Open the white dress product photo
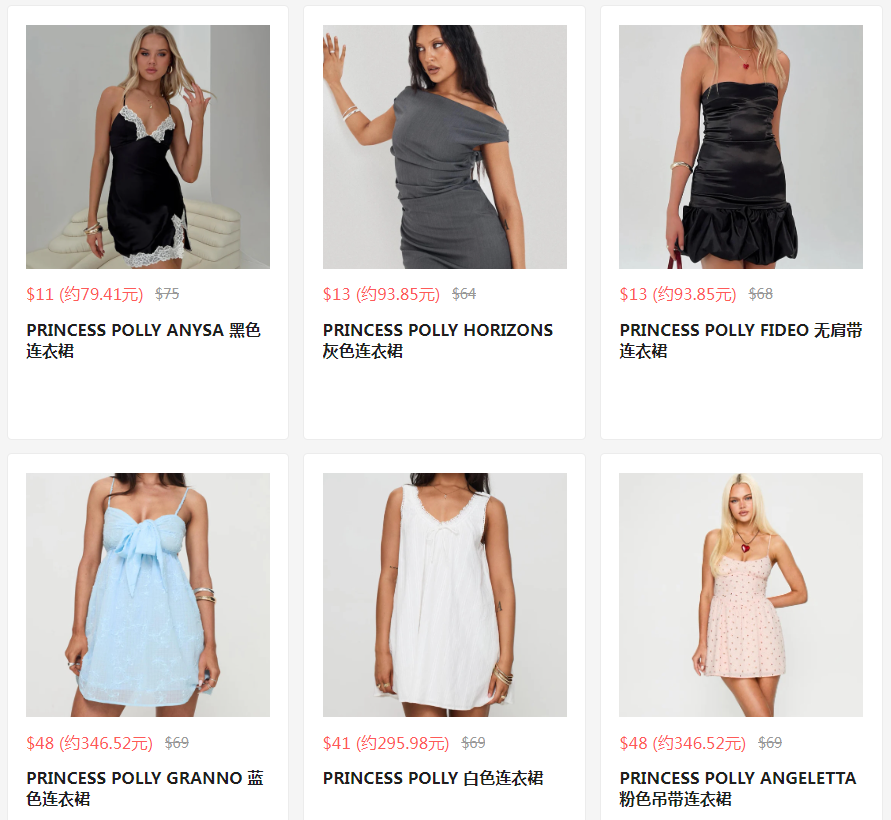This screenshot has height=820, width=891. [x=445, y=595]
